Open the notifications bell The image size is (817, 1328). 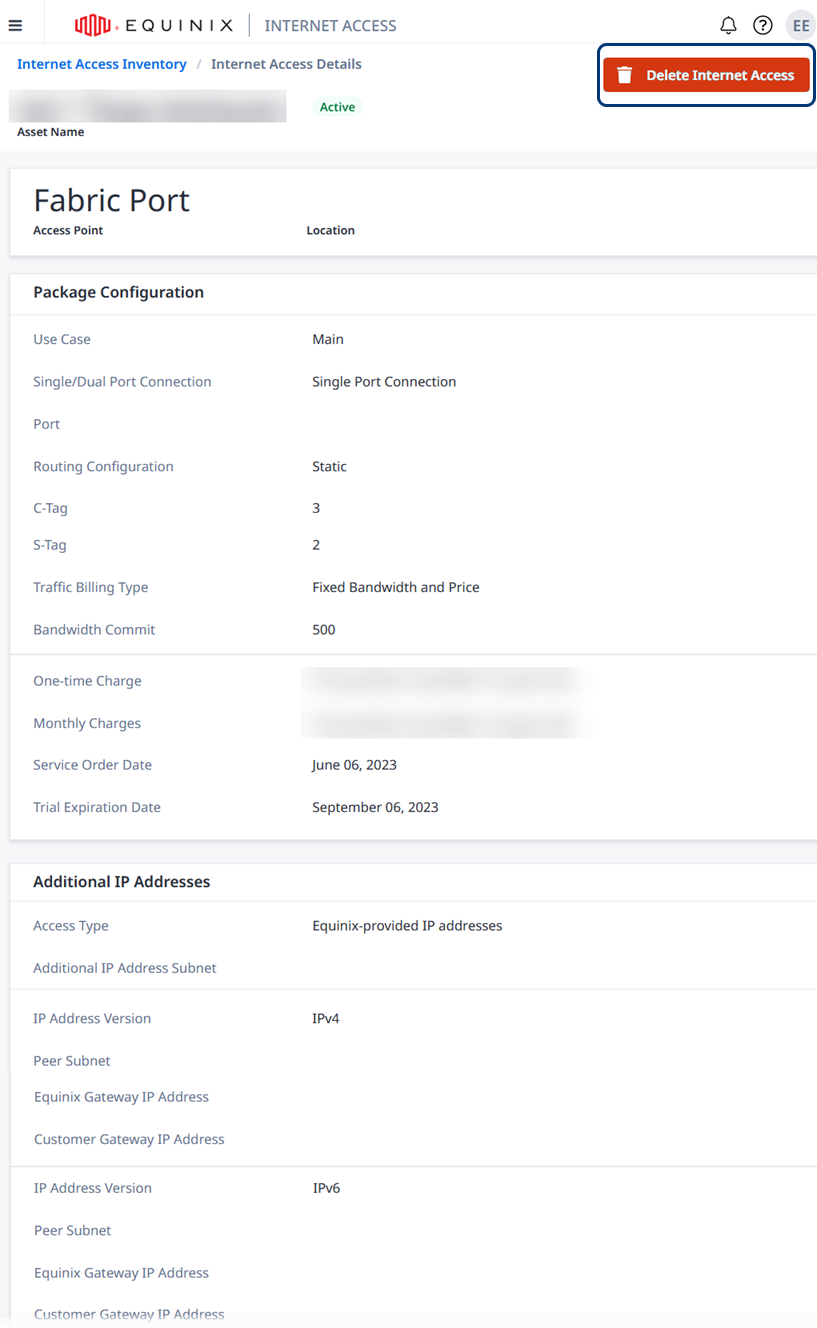pyautogui.click(x=728, y=25)
